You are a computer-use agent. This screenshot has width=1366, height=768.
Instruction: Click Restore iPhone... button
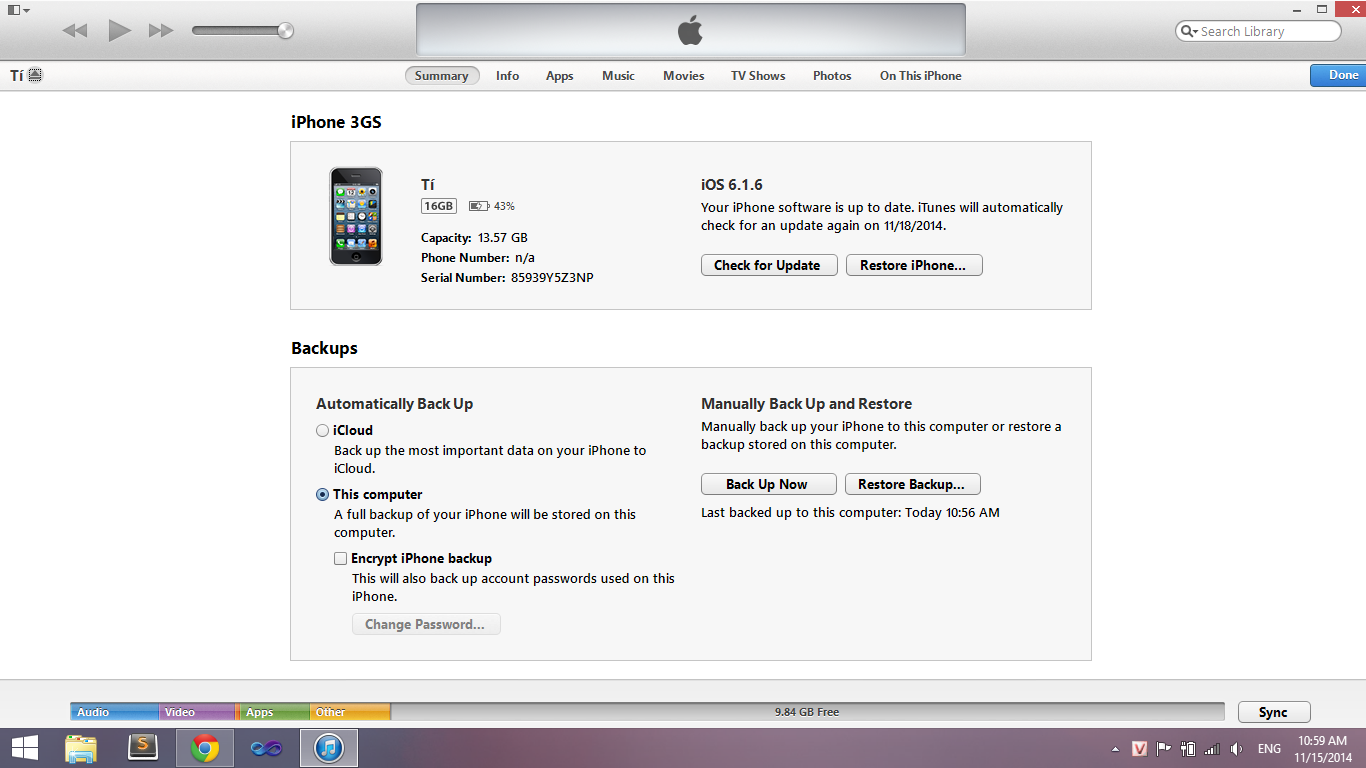[914, 265]
